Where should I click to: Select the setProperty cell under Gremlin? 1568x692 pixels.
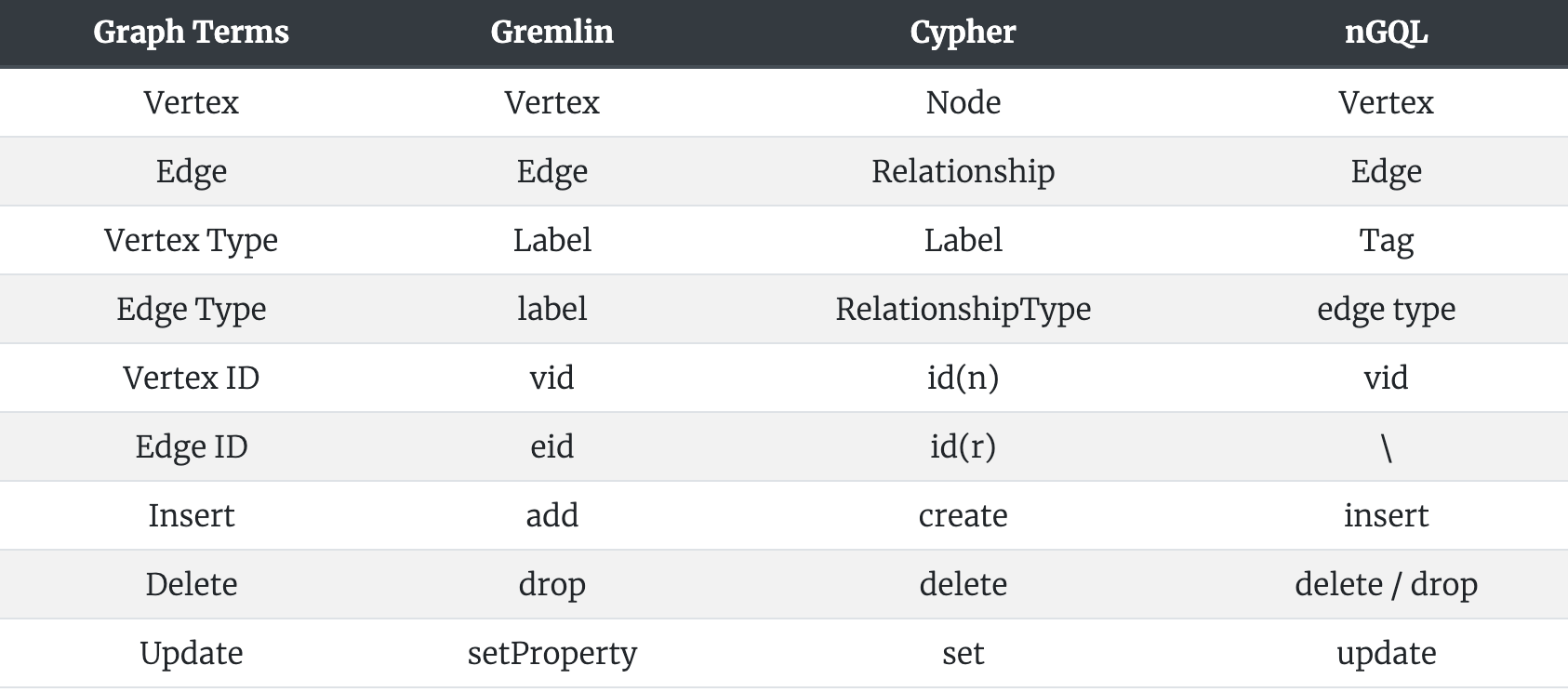551,653
